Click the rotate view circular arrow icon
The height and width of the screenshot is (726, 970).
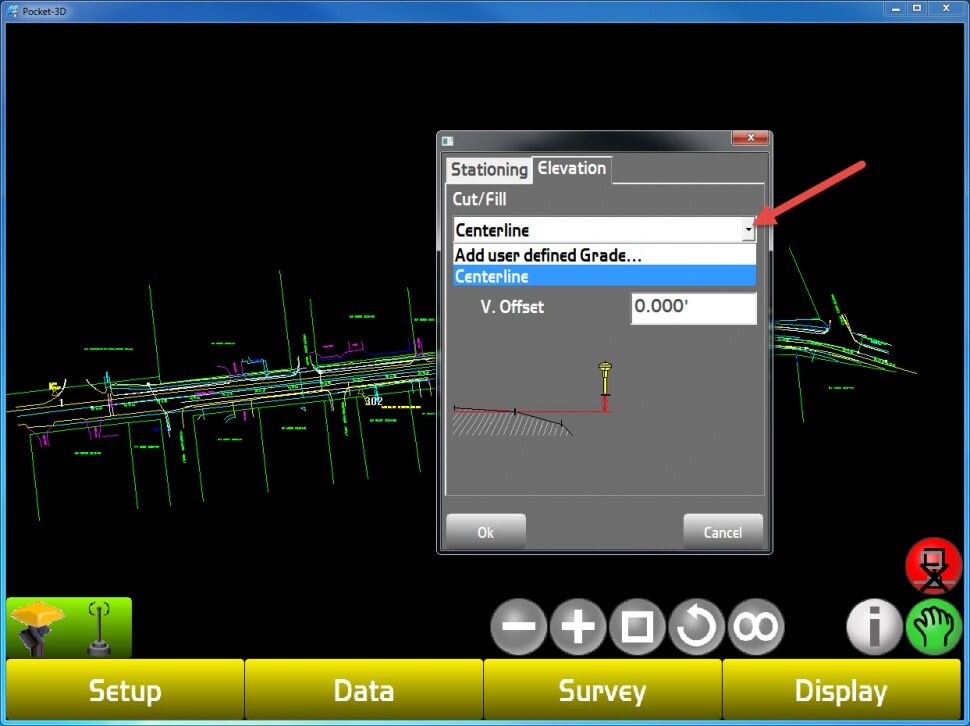(x=696, y=628)
